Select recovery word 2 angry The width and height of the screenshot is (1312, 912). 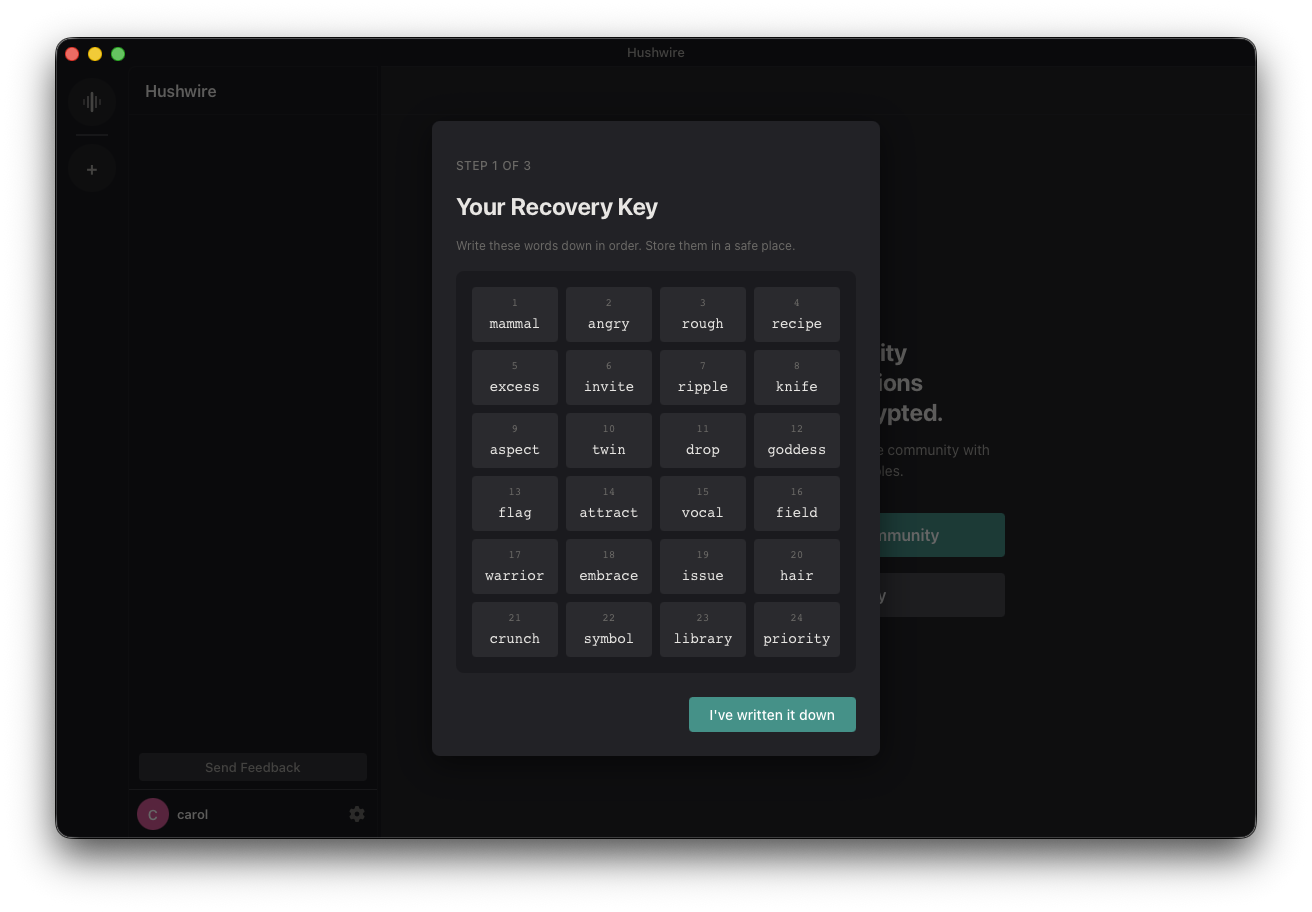point(609,314)
